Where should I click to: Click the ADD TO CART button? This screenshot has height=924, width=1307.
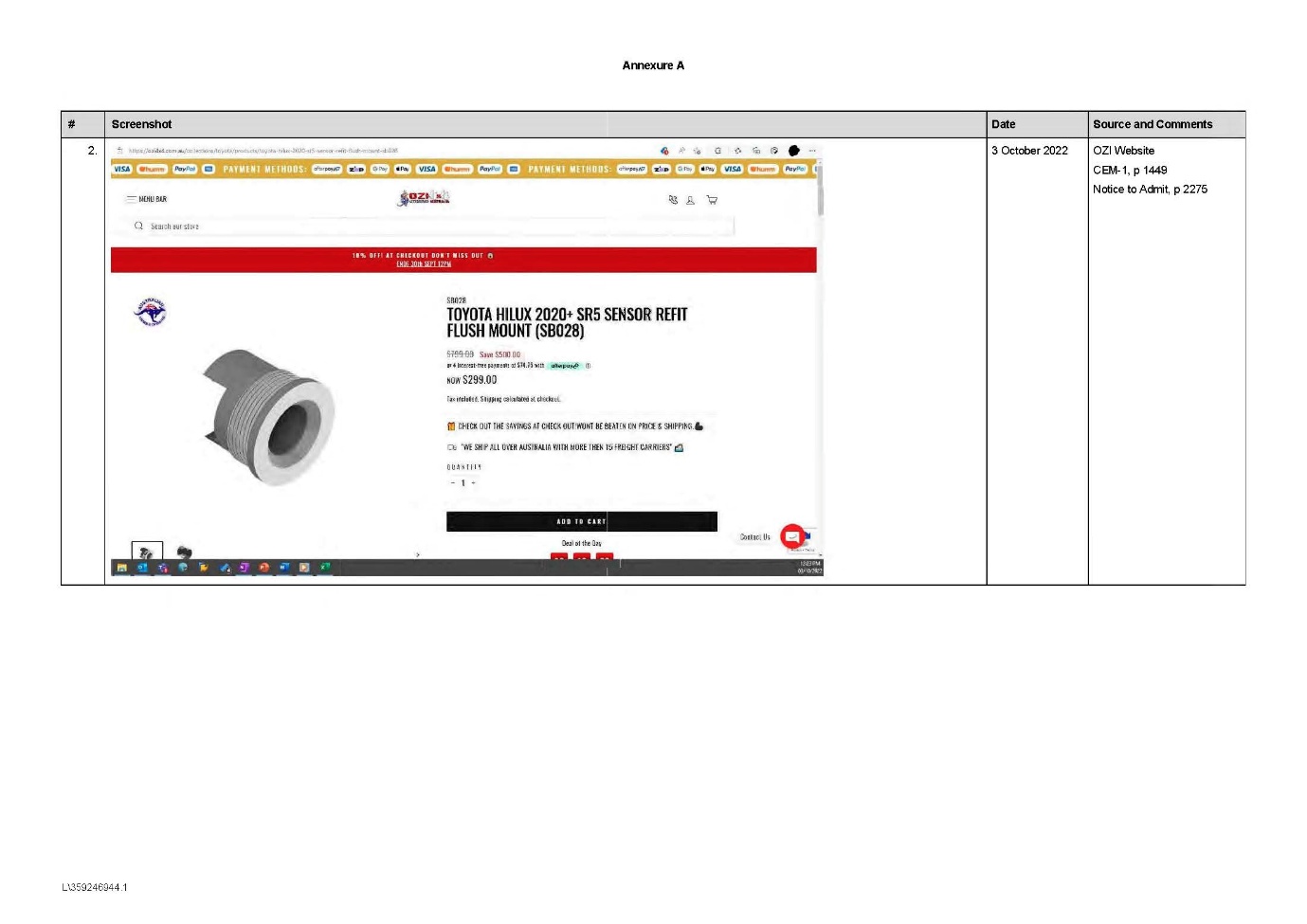(582, 521)
